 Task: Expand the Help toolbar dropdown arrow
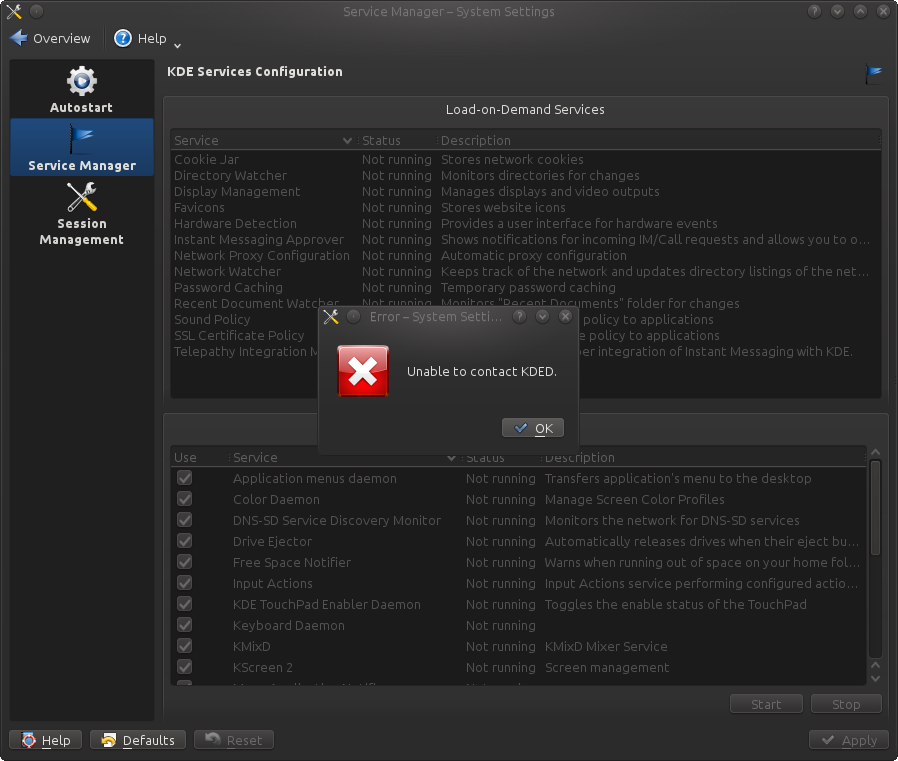(177, 44)
